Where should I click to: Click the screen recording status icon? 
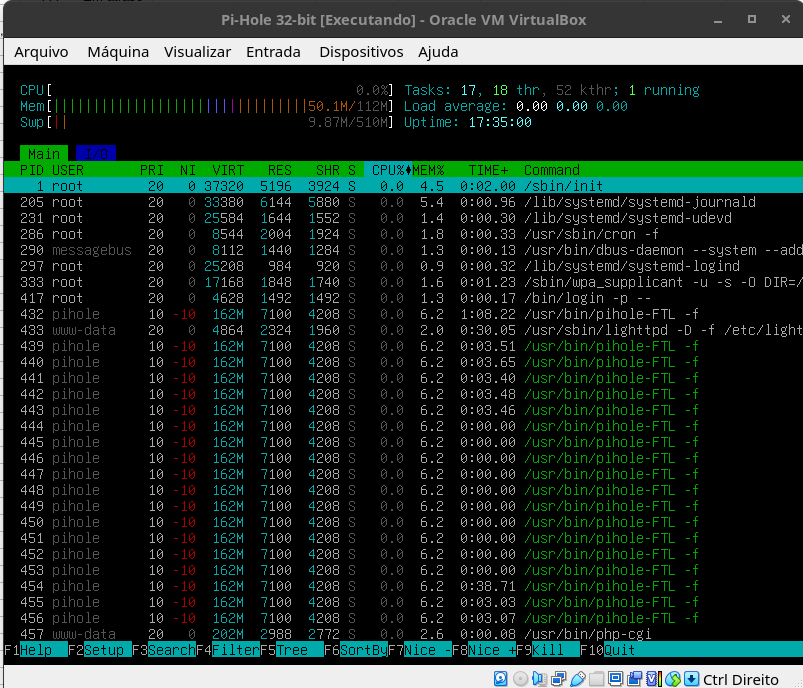pos(635,679)
